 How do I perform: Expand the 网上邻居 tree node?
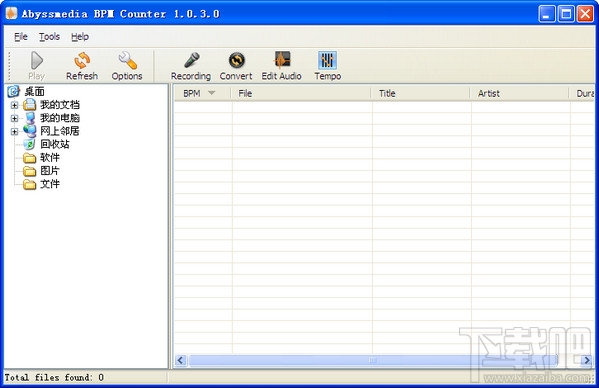coord(14,132)
